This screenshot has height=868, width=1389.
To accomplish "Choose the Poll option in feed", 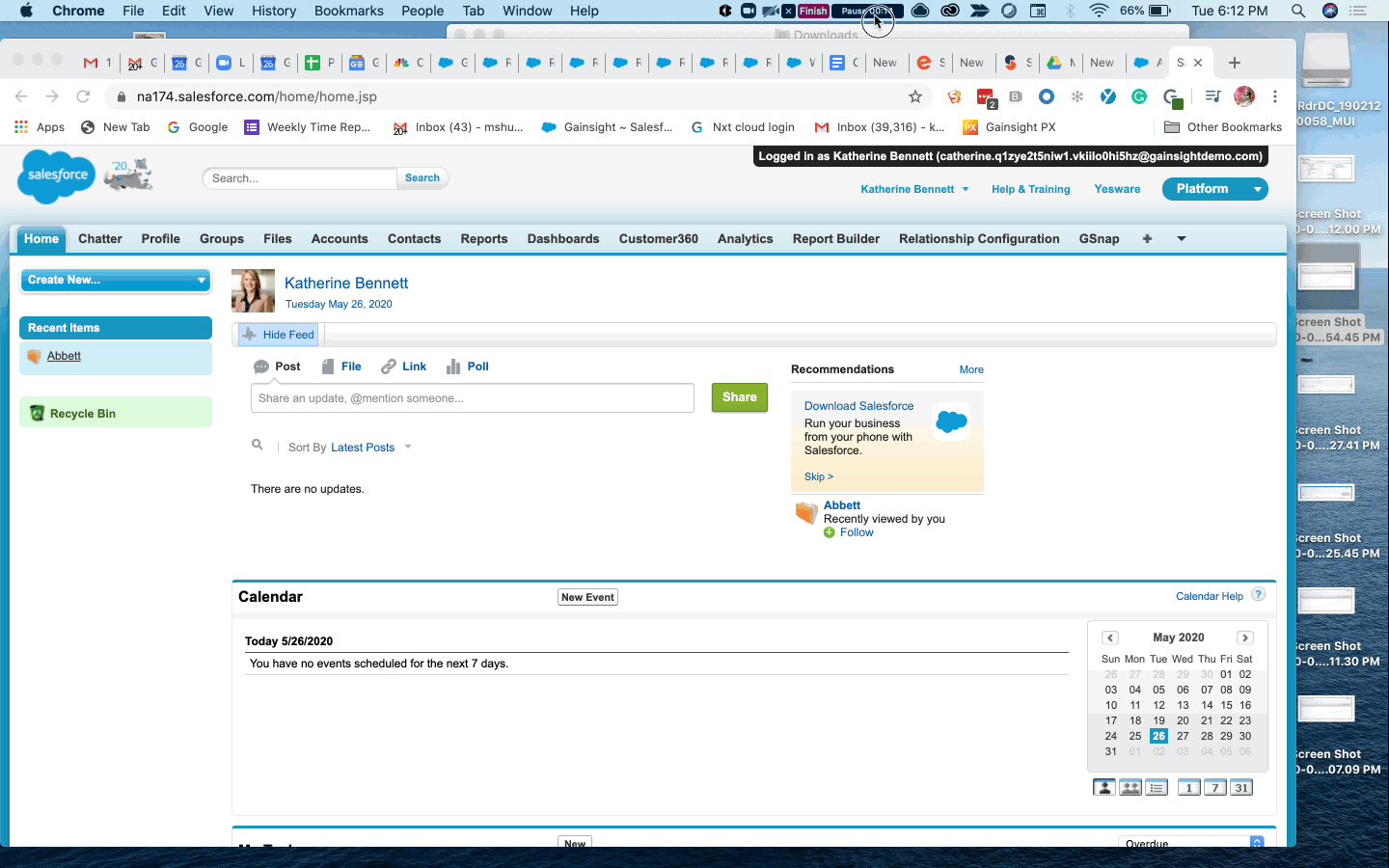I will coord(468,366).
